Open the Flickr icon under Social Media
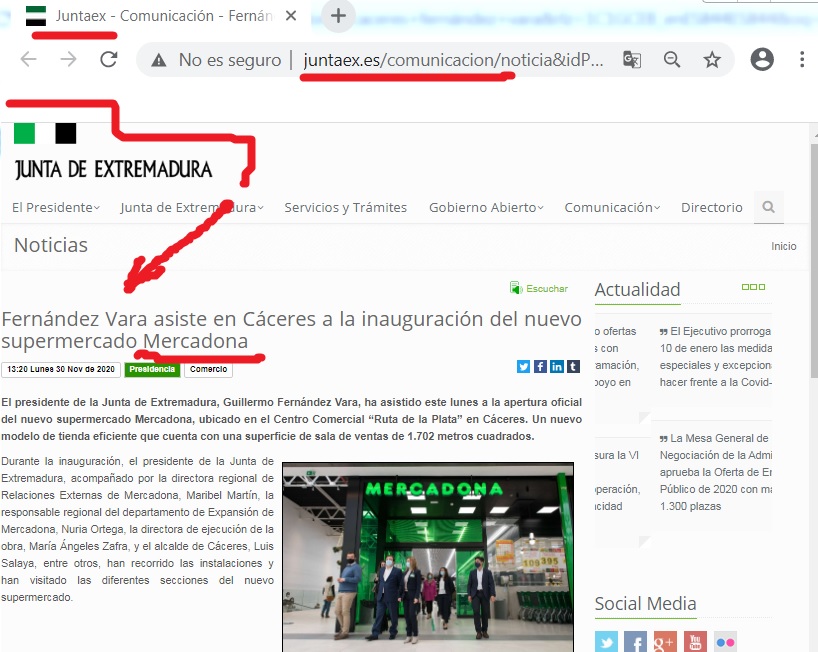This screenshot has height=652, width=818. (725, 641)
